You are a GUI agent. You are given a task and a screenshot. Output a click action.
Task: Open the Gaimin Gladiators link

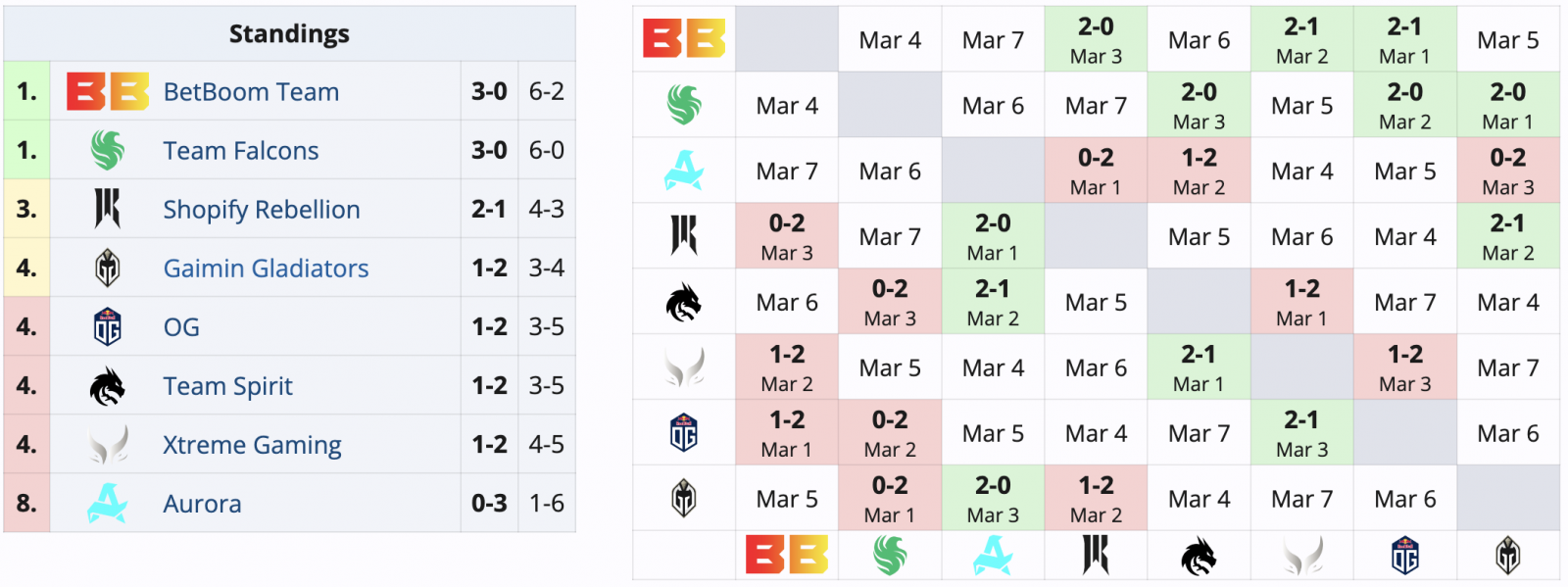click(266, 269)
